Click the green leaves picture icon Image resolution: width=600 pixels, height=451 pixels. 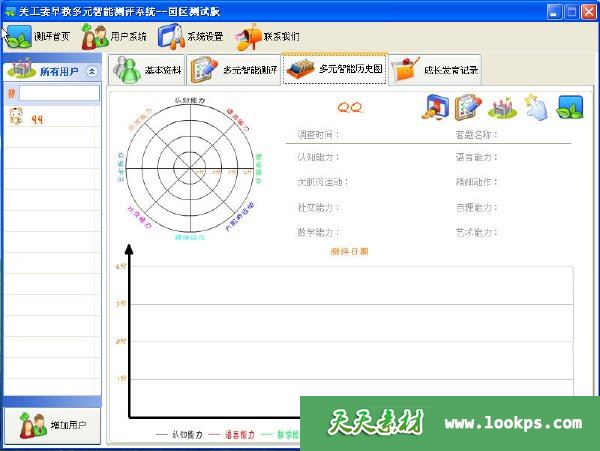(570, 107)
